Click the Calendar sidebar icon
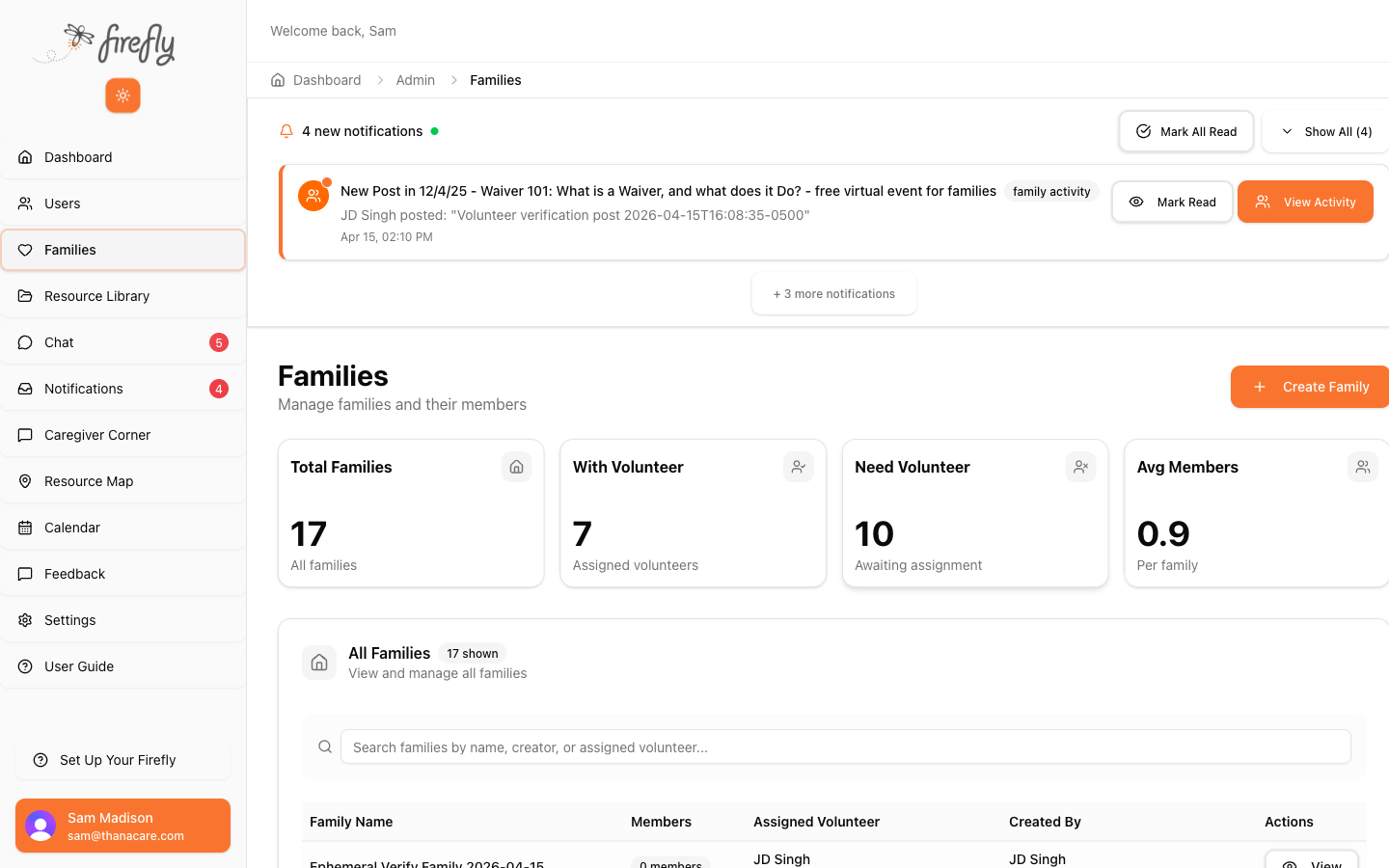Viewport: 1389px width, 868px height. pos(25,528)
